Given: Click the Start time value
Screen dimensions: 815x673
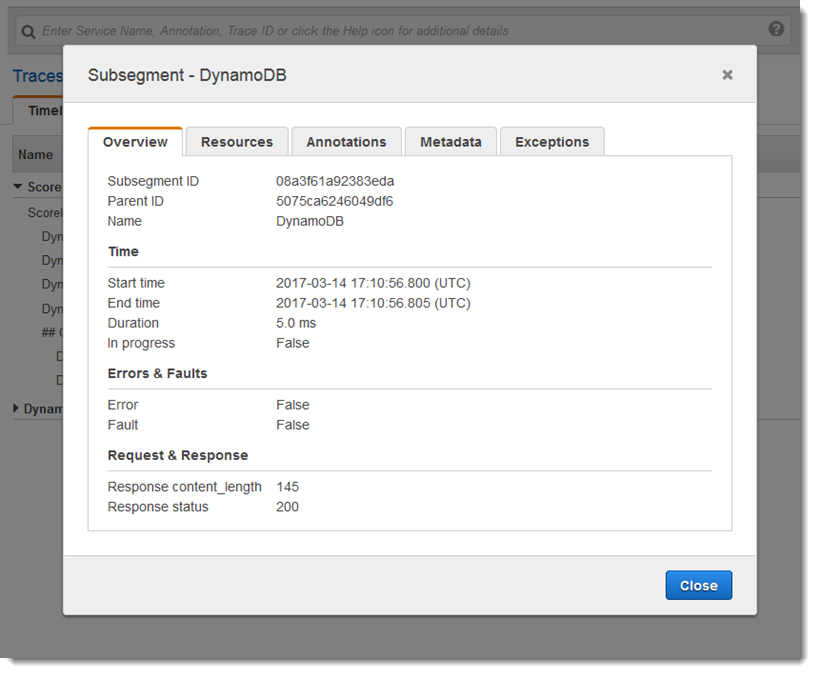Looking at the screenshot, I should (x=373, y=283).
